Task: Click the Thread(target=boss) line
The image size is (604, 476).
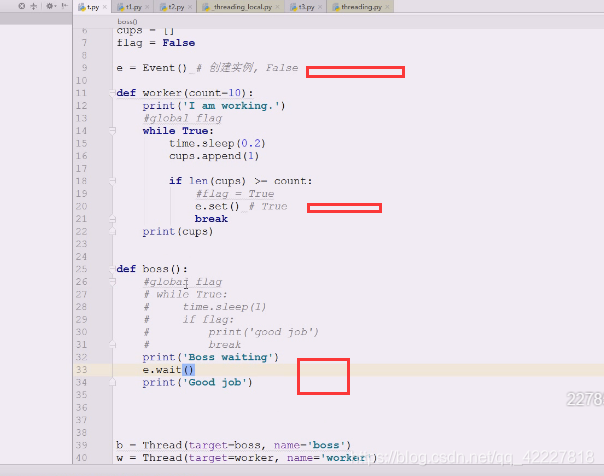Action: [233, 445]
